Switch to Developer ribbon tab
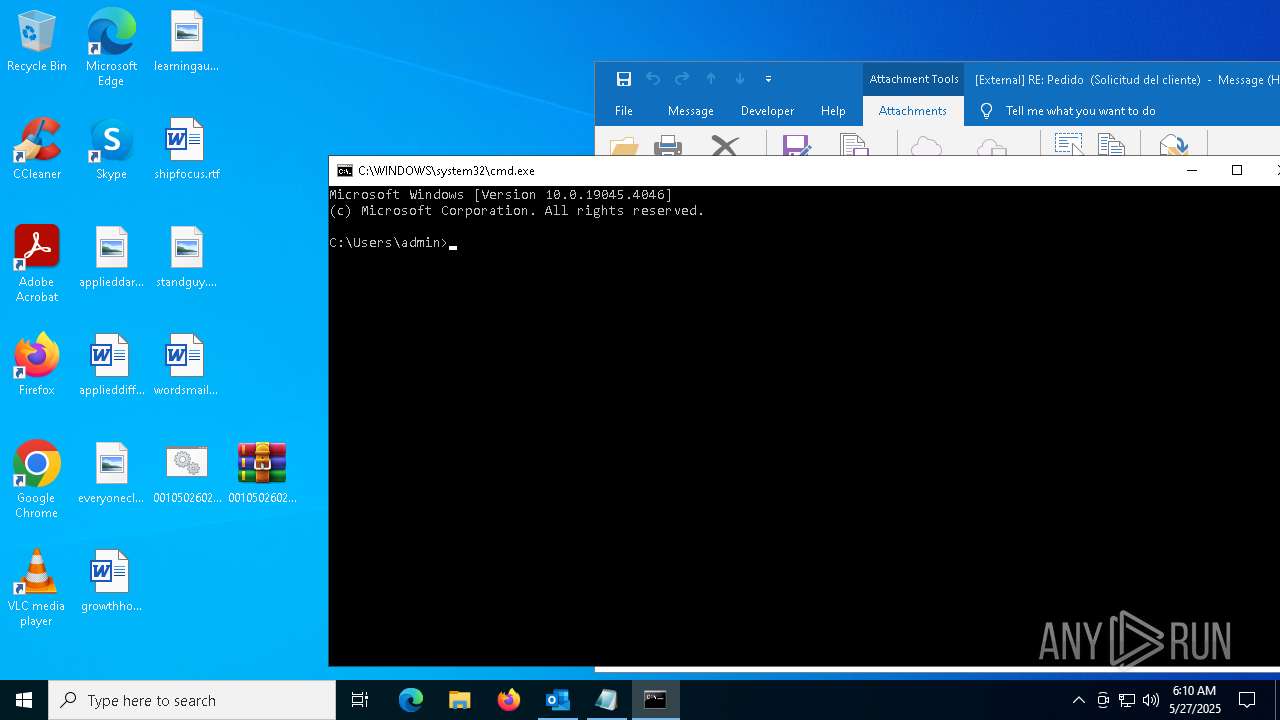 coord(767,111)
